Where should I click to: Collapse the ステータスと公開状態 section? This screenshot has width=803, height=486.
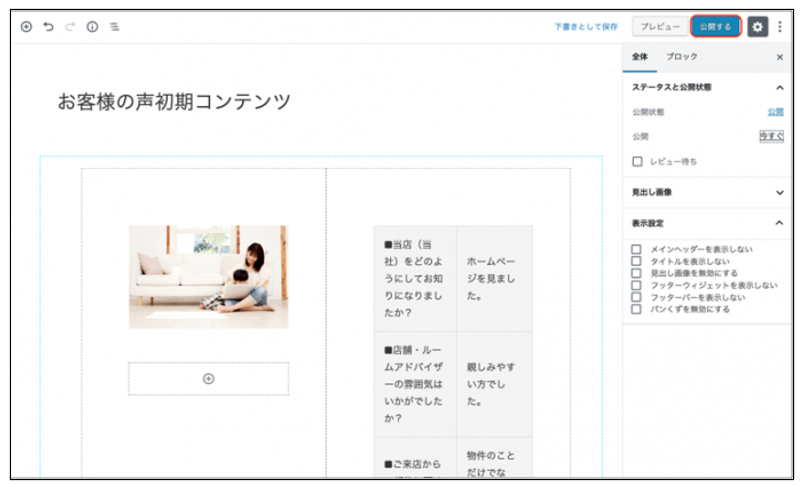[x=780, y=87]
